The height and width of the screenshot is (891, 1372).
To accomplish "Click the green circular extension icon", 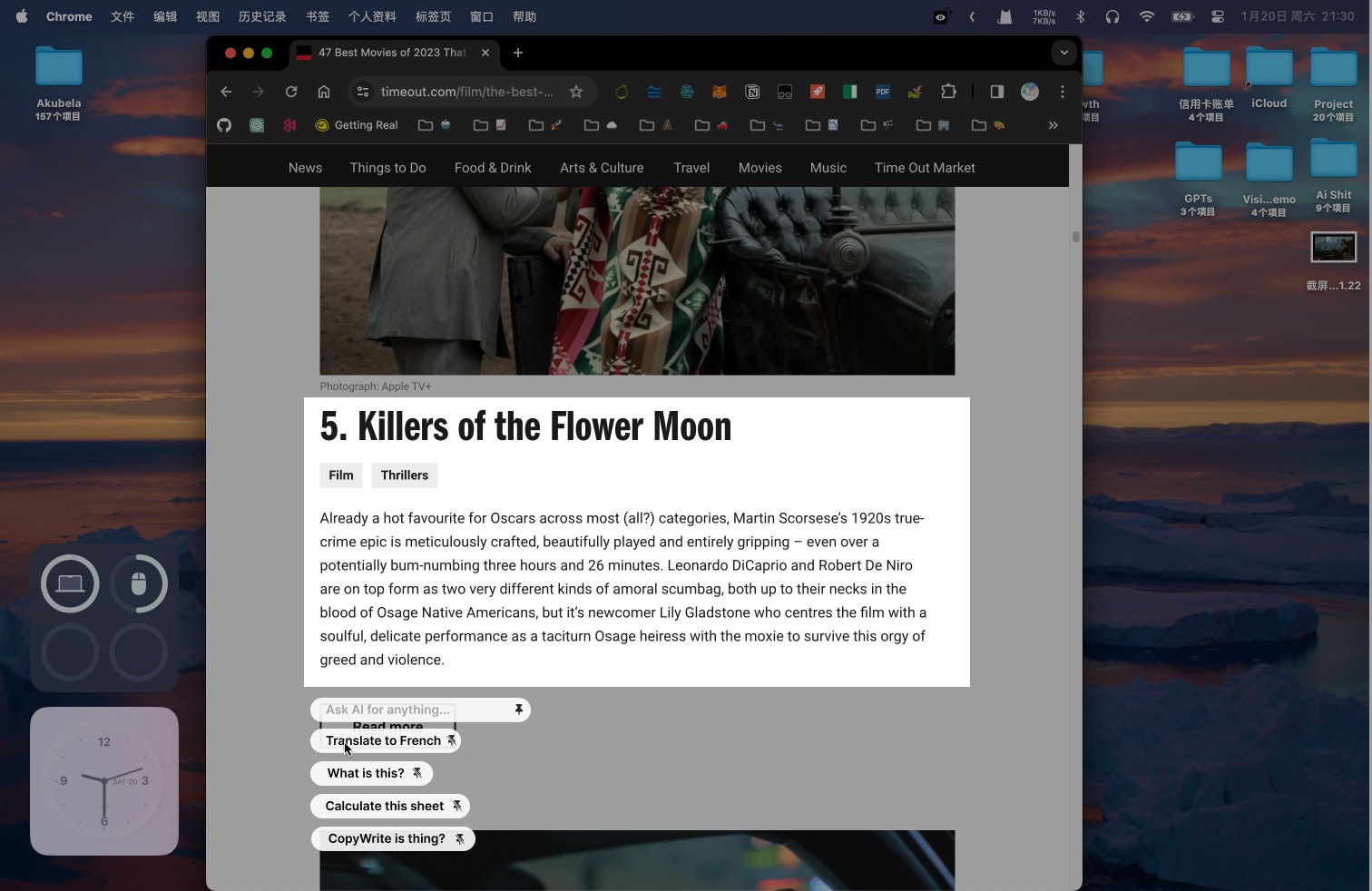I will [622, 92].
